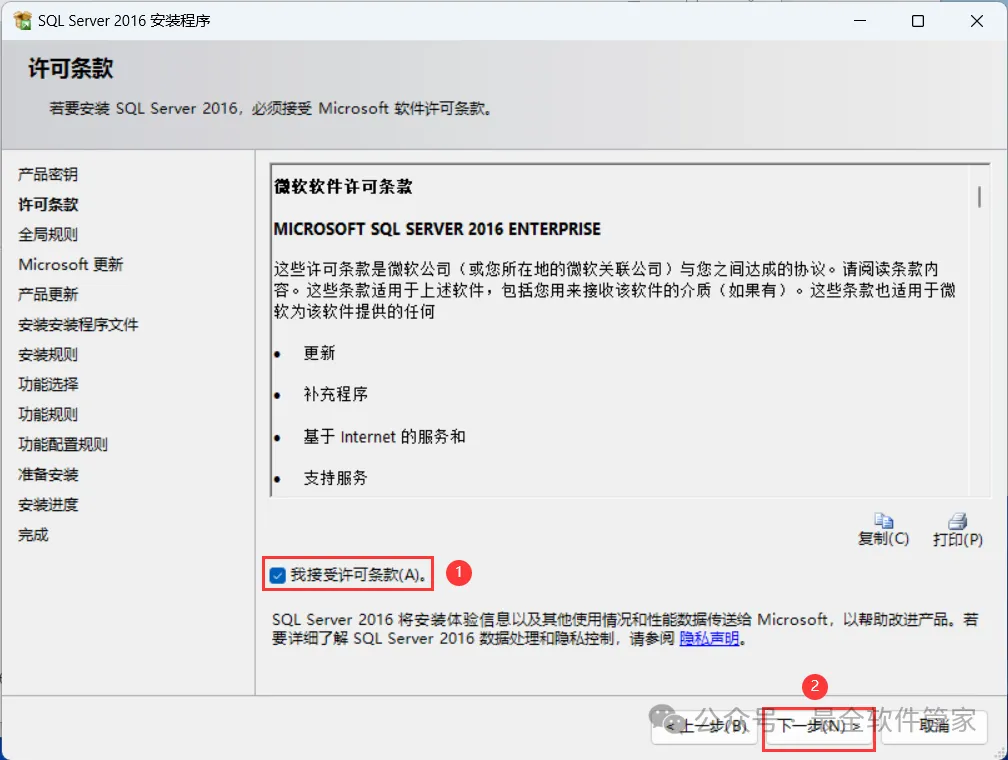The image size is (1008, 760).
Task: Click 完成 in the step list
Action: pos(33,534)
